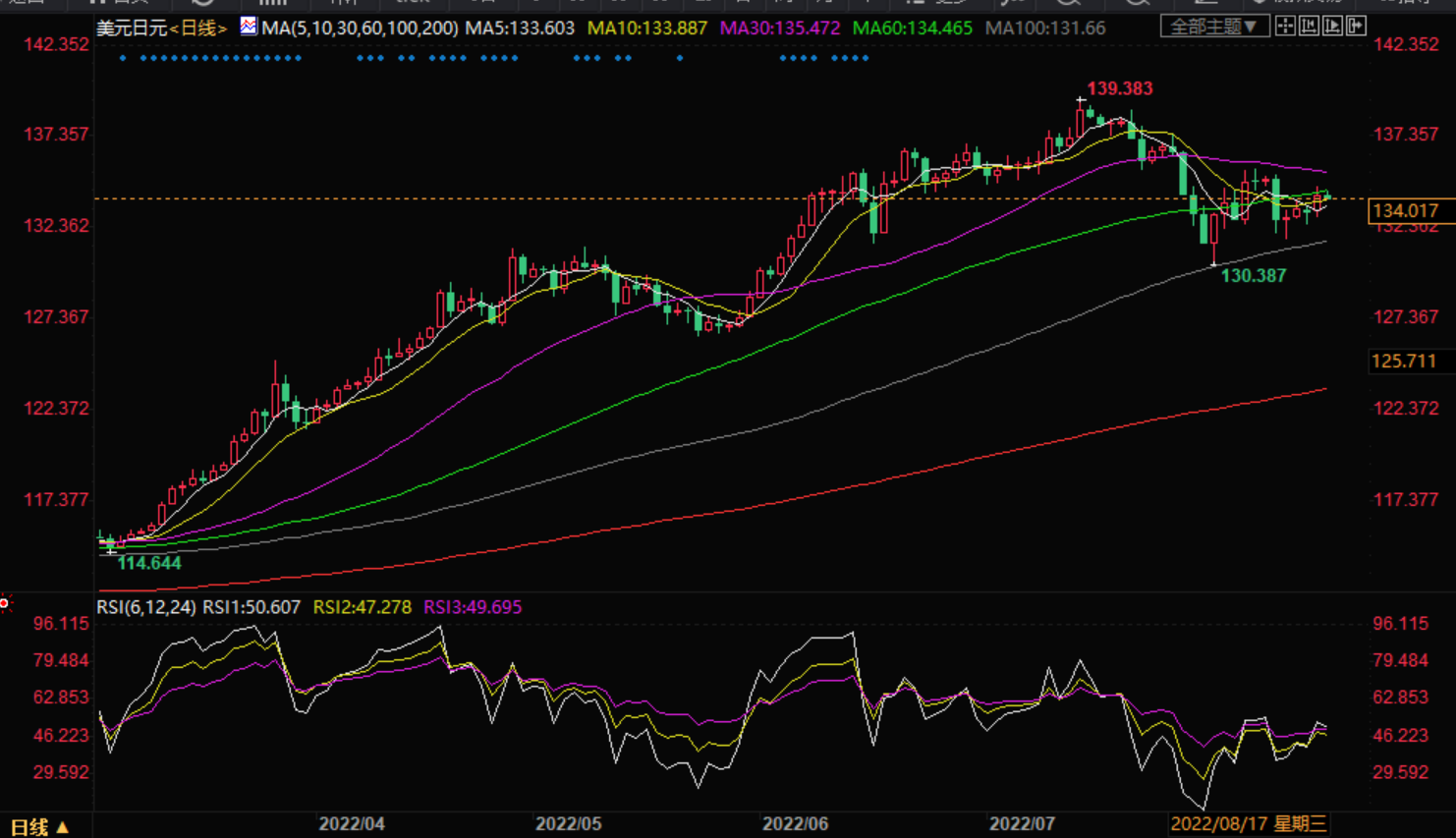Click the magnifier search icon in top toolbar
Screen dimensions: 1456x838
[1068, 3]
